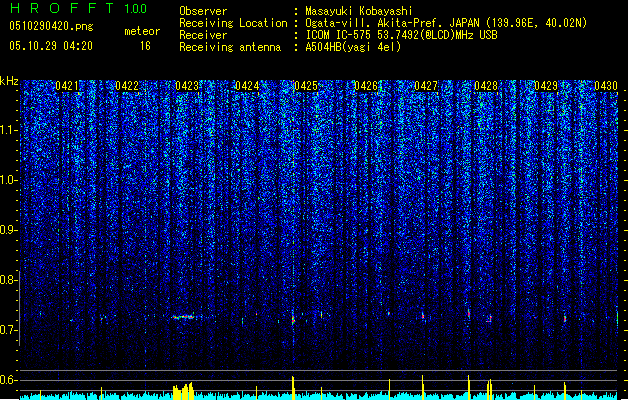Click the kHz axis unit label
Image resolution: width=629 pixels, height=400 pixels.
pyautogui.click(x=9, y=81)
